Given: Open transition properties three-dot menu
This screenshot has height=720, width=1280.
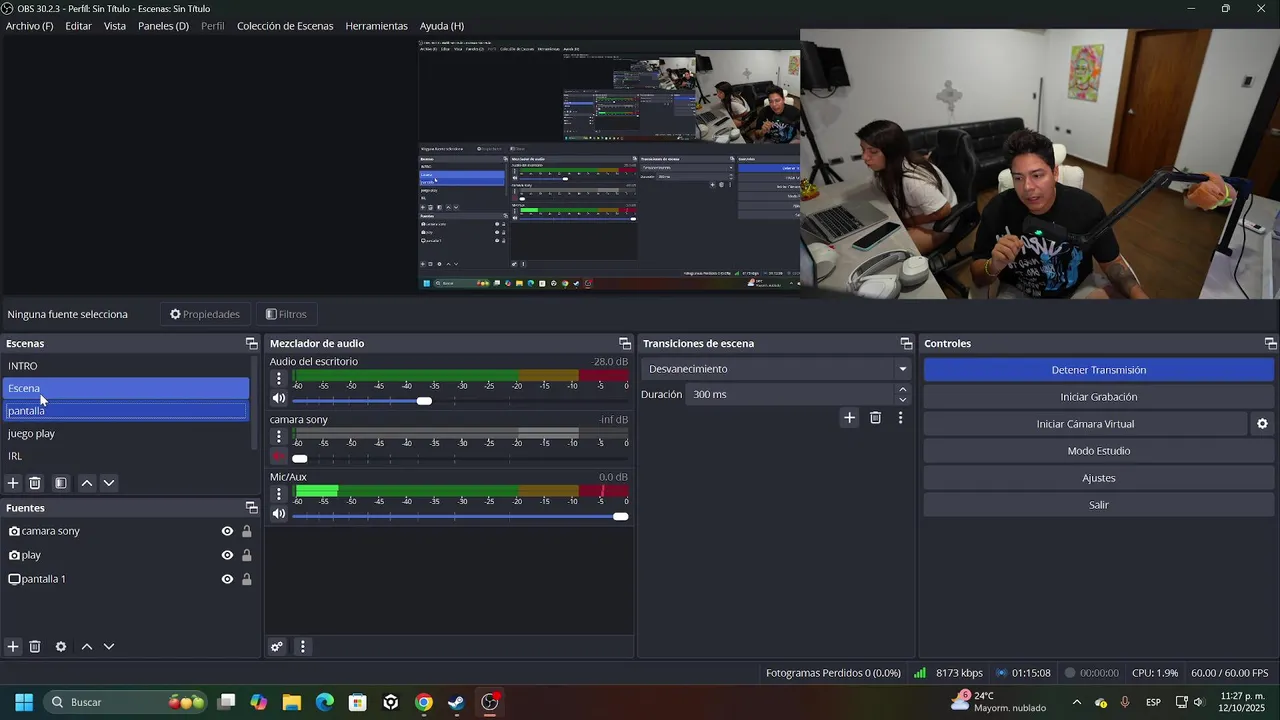Looking at the screenshot, I should [x=900, y=418].
